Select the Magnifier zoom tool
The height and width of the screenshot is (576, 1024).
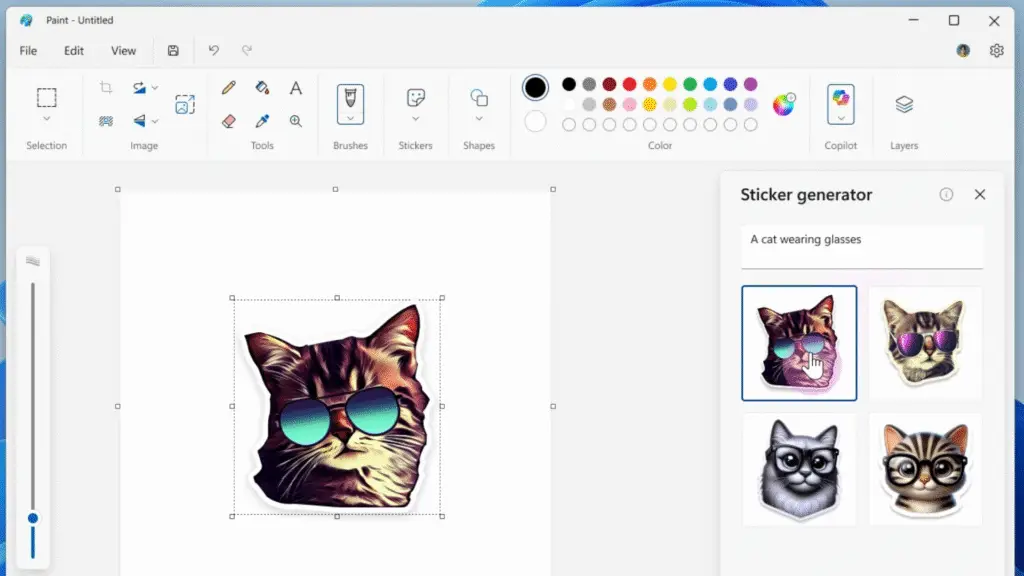pos(296,121)
